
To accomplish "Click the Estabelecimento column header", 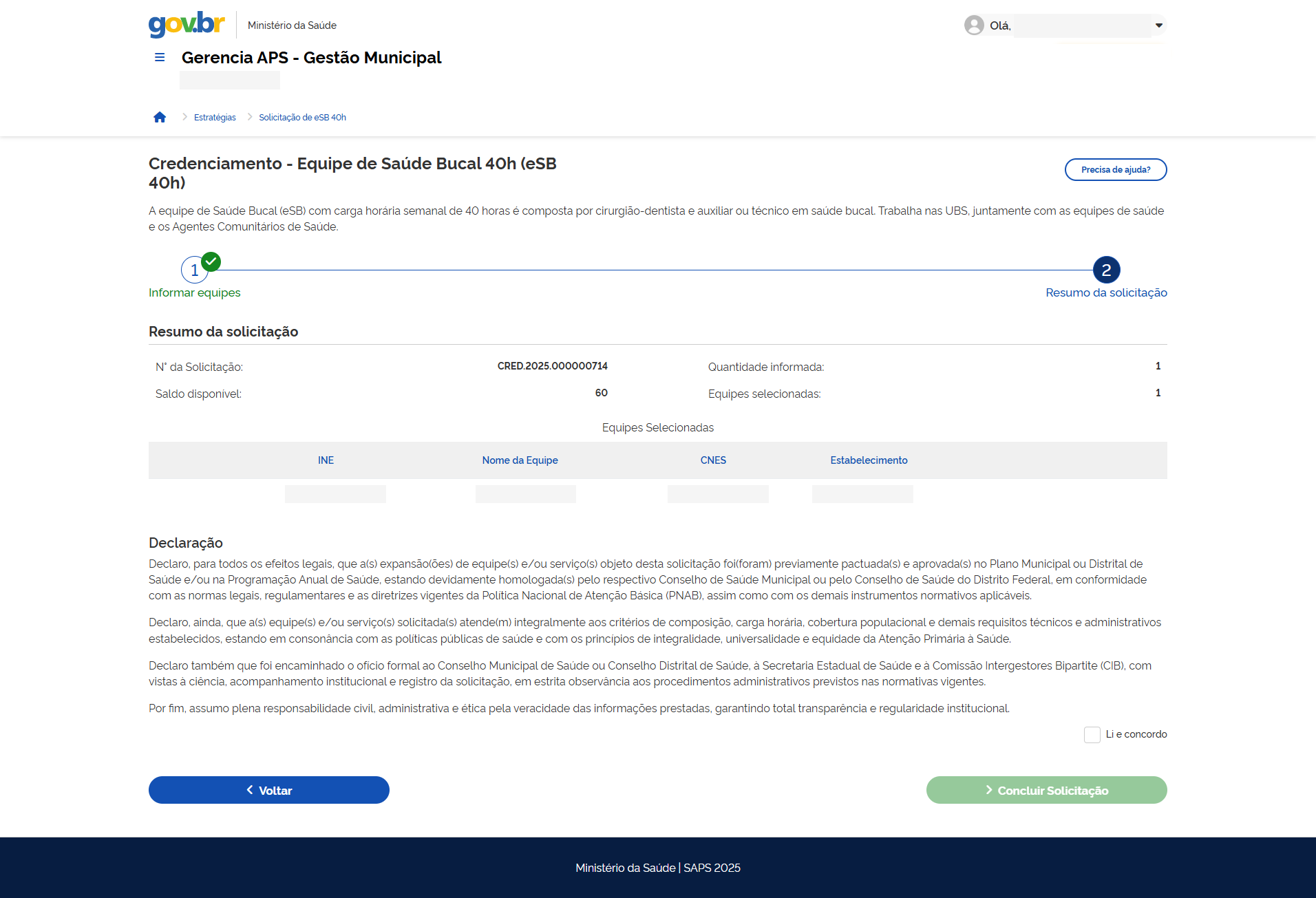I will (869, 460).
